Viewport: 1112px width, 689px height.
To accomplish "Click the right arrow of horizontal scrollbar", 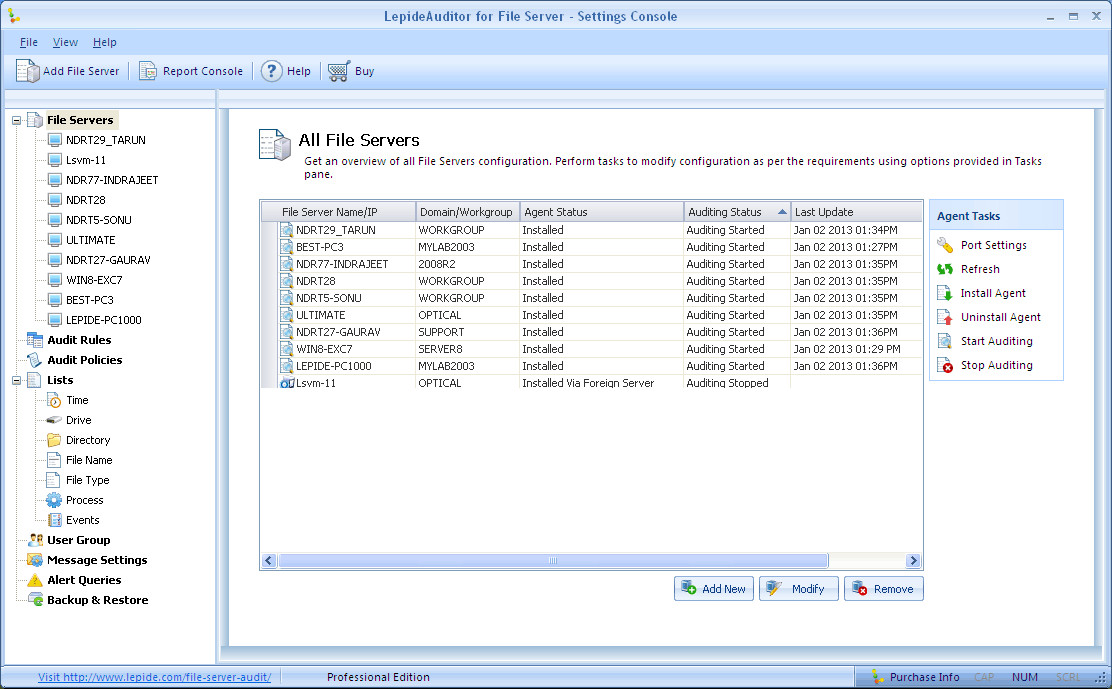I will click(913, 561).
